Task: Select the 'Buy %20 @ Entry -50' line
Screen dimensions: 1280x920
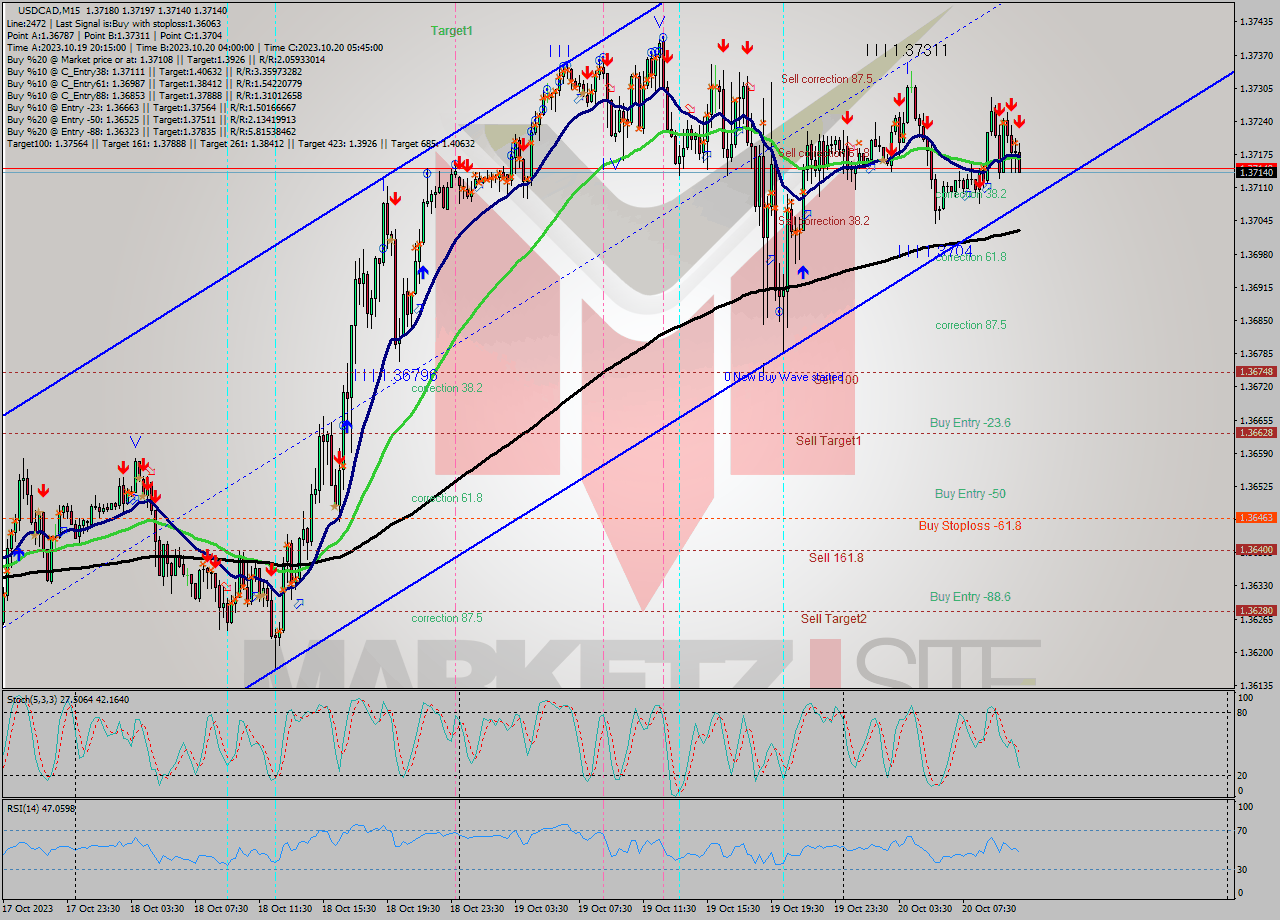Action: pos(150,119)
